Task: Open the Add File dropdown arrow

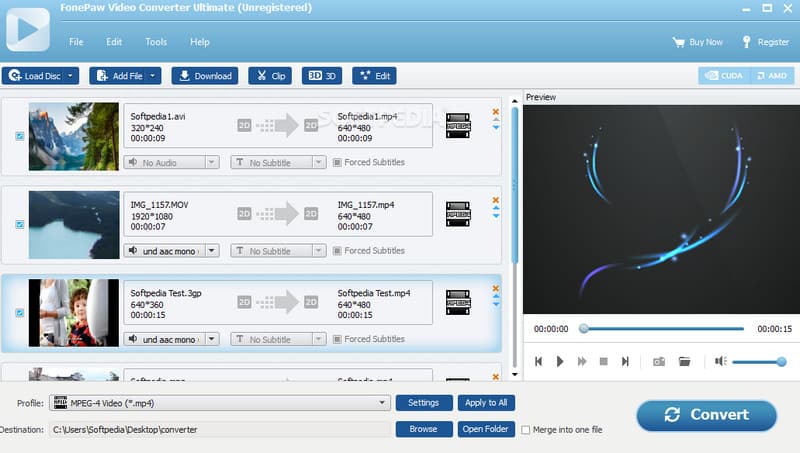Action: click(x=152, y=75)
